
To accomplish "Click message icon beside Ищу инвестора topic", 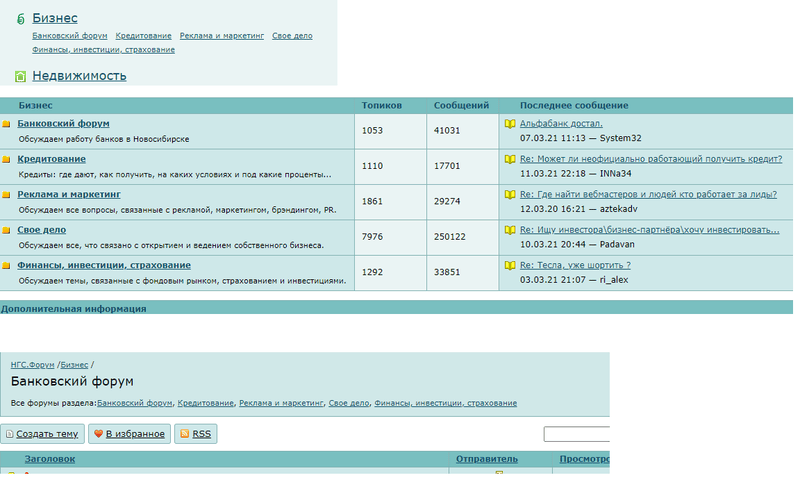I will [510, 230].
